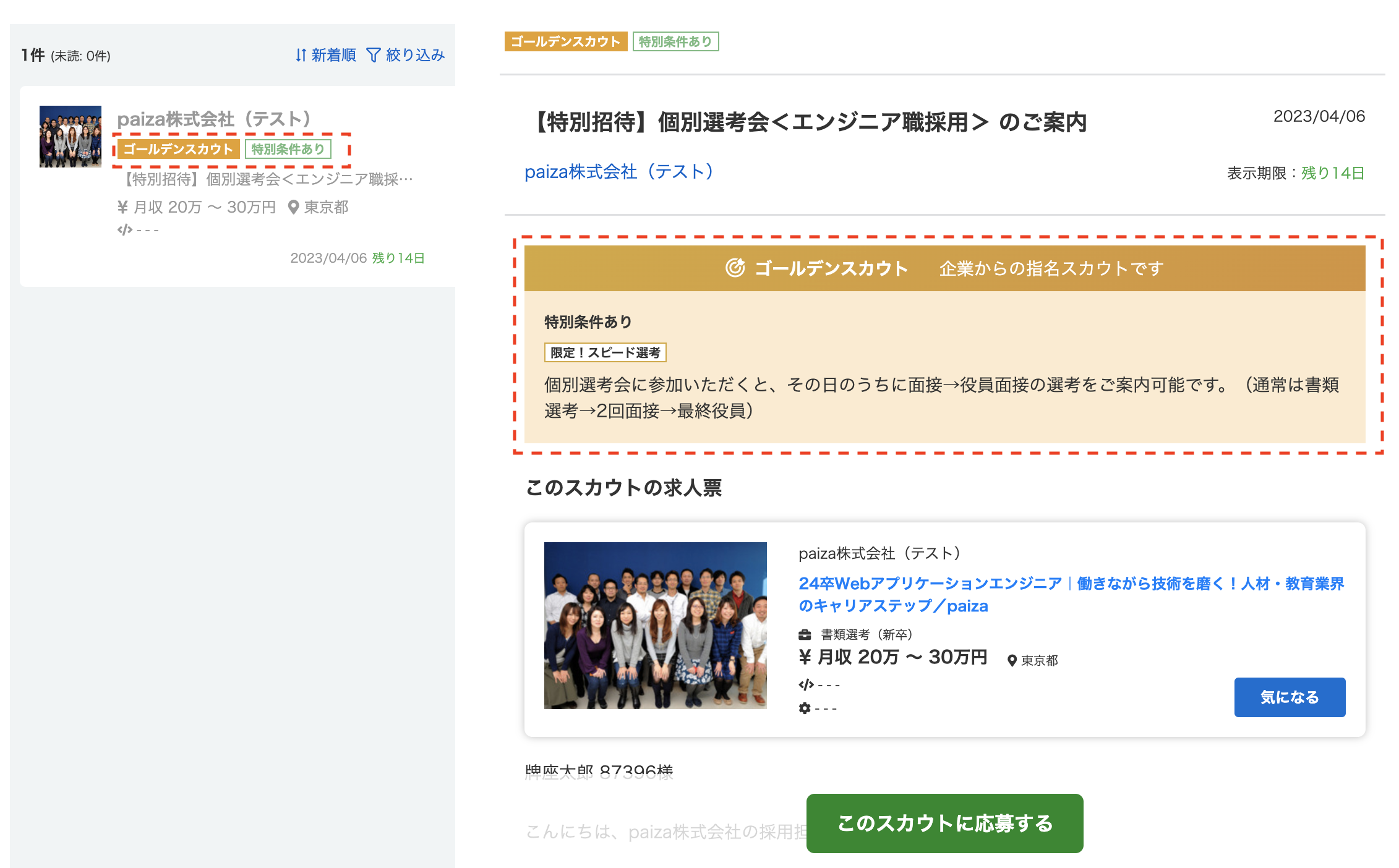This screenshot has height=868, width=1399.
Task: Click このスカウトに応募する green button
Action: 944,823
